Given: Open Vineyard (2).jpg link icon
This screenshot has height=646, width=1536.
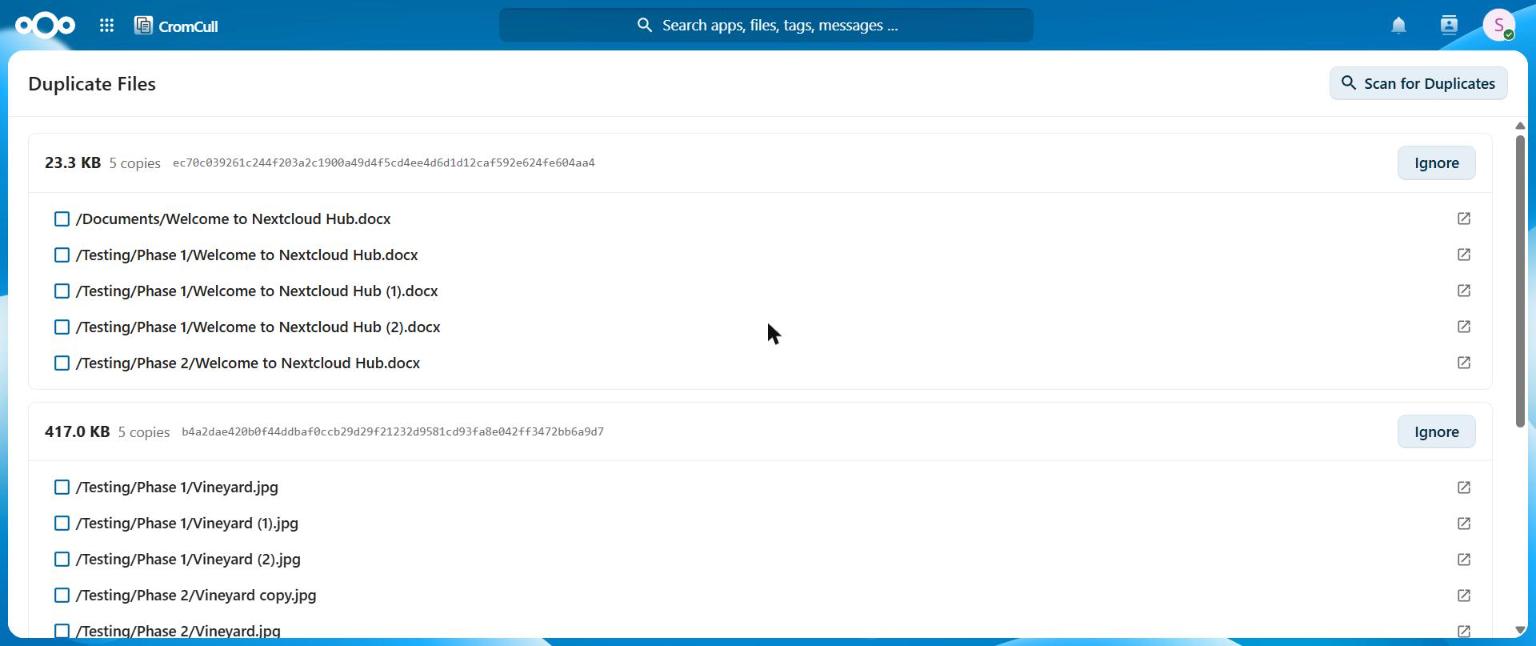Looking at the screenshot, I should pos(1464,559).
